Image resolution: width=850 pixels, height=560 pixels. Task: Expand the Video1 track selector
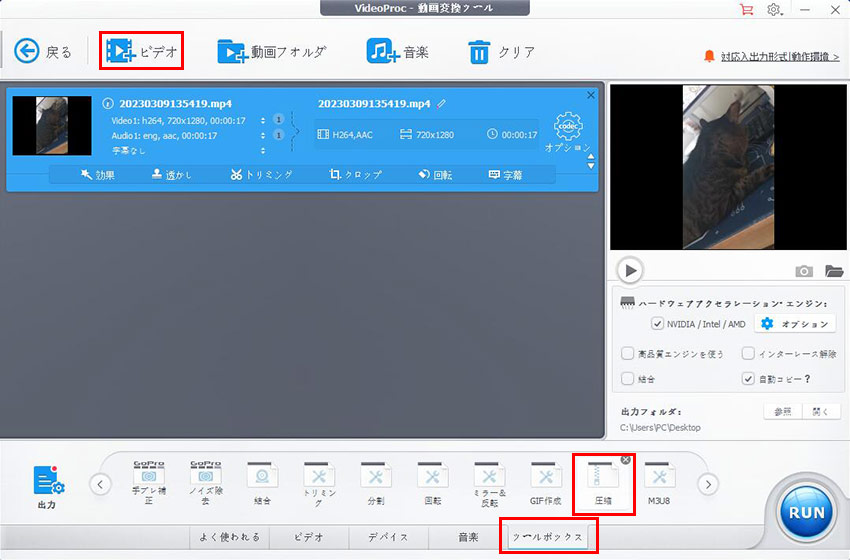(x=263, y=120)
